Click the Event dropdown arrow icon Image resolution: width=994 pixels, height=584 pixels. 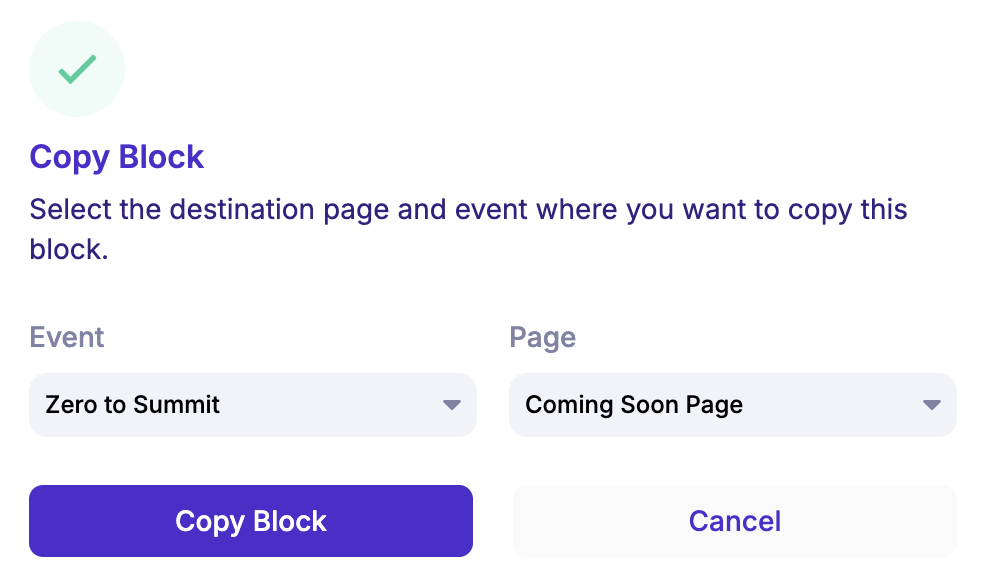coord(452,405)
